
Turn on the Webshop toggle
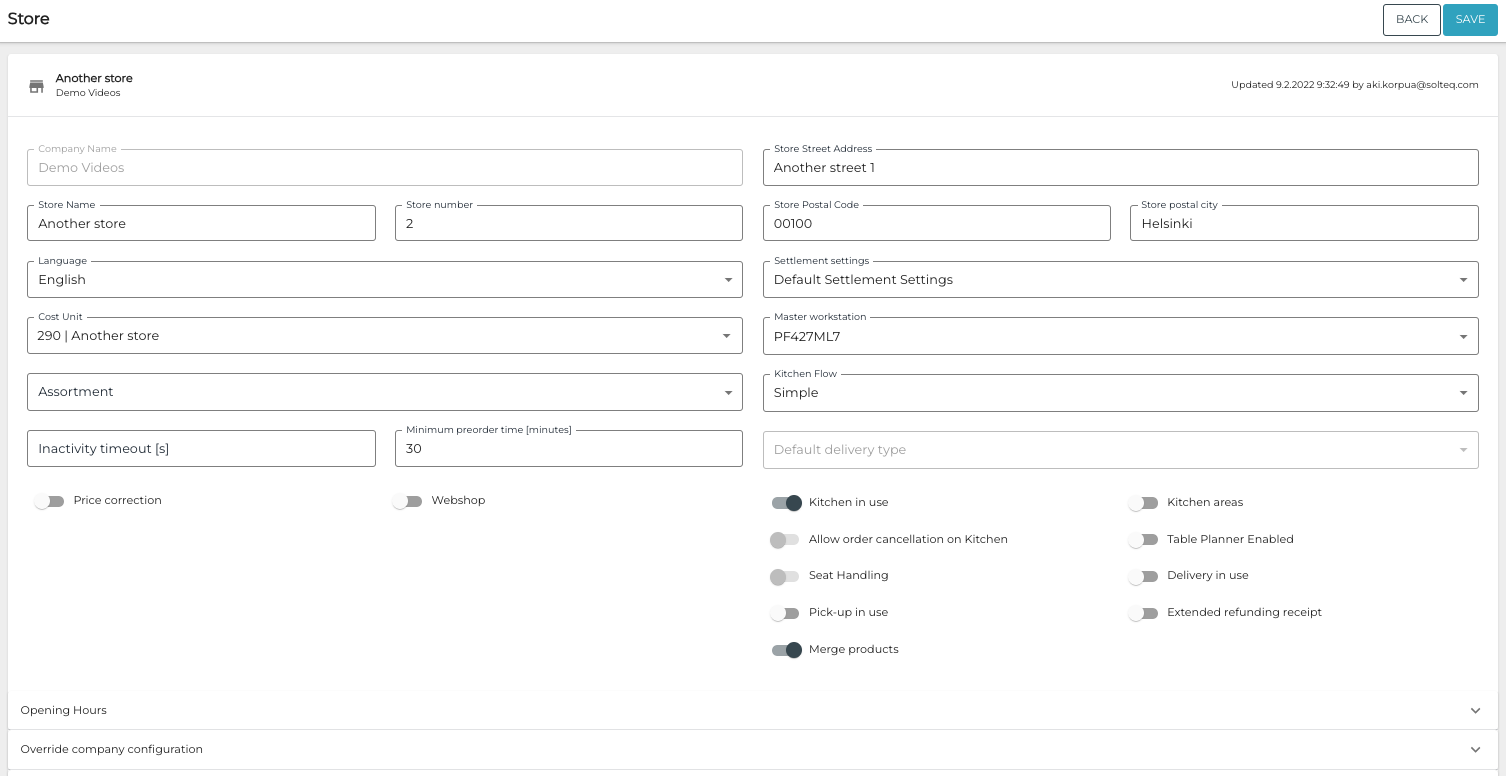(x=408, y=501)
